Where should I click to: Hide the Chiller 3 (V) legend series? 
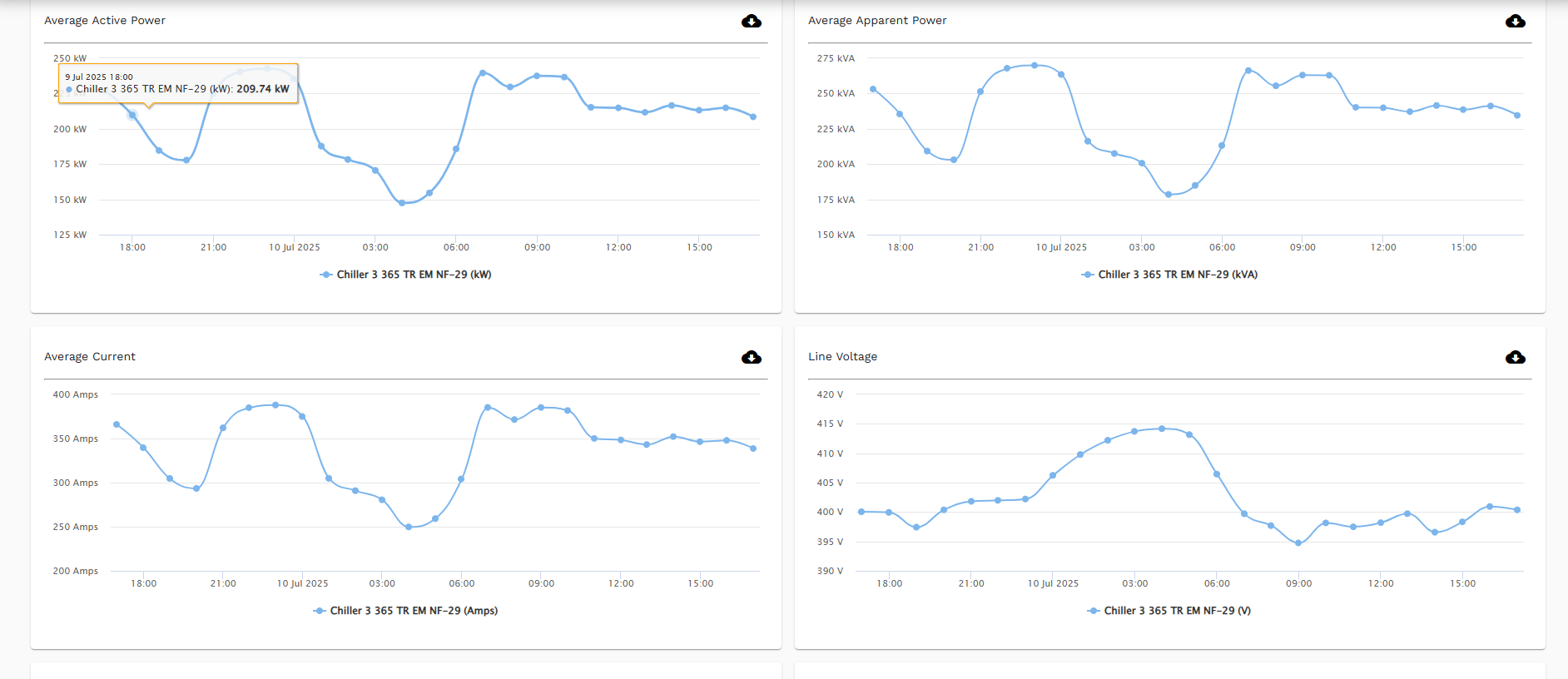pyautogui.click(x=1169, y=611)
